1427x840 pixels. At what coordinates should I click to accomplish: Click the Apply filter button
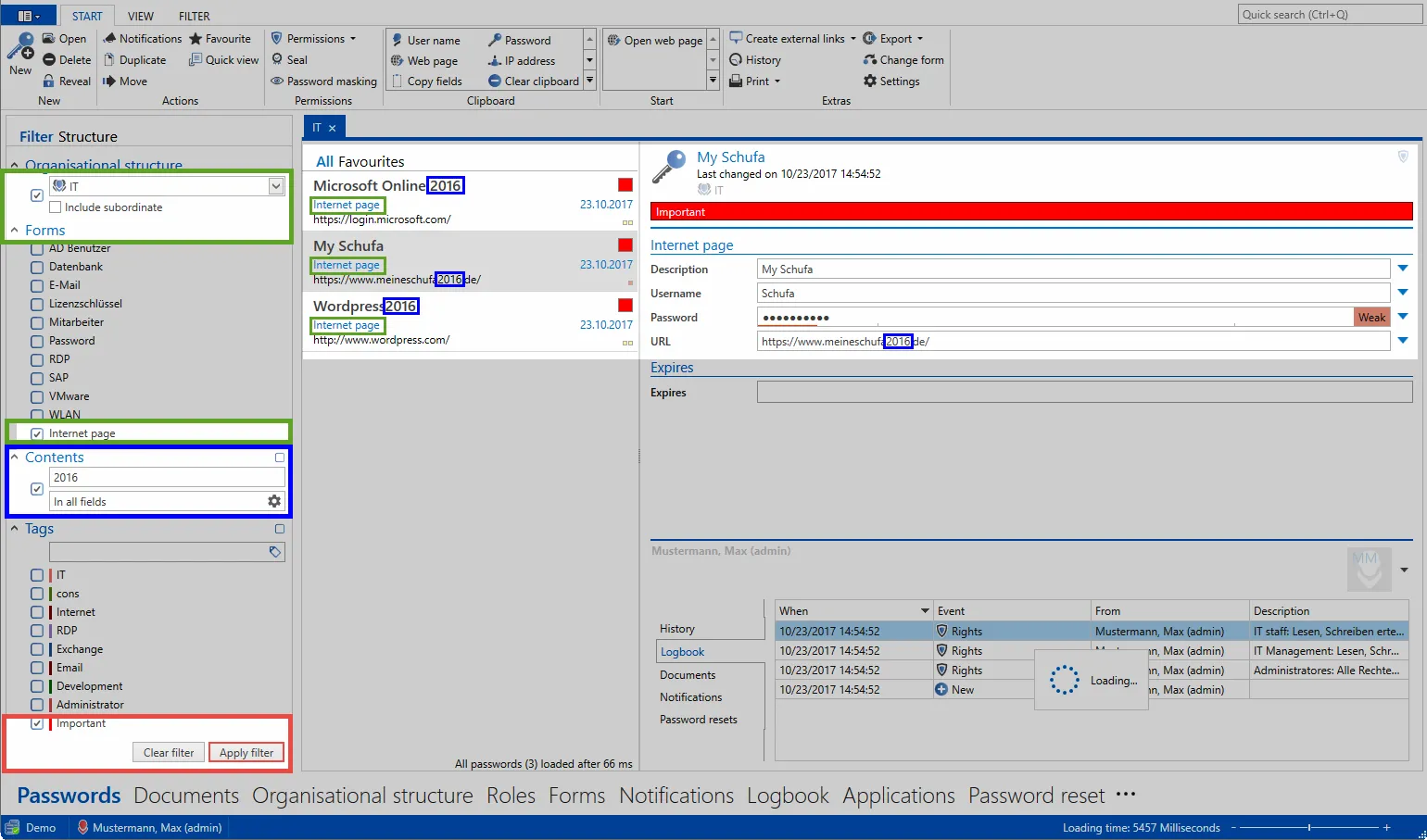pyautogui.click(x=246, y=752)
